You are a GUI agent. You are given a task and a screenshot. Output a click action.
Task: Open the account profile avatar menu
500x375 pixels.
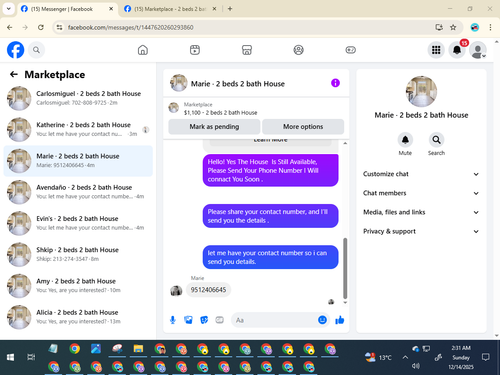478,50
